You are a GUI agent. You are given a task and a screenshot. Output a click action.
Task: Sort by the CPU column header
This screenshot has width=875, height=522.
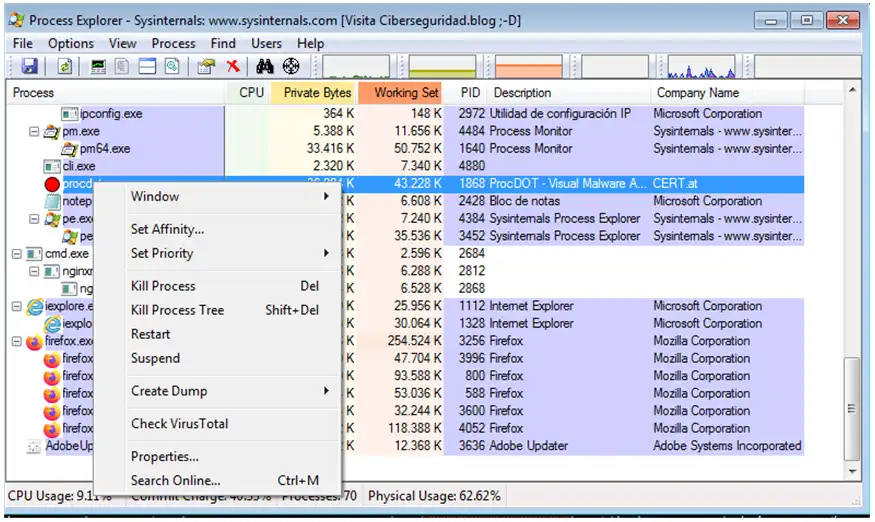[248, 93]
